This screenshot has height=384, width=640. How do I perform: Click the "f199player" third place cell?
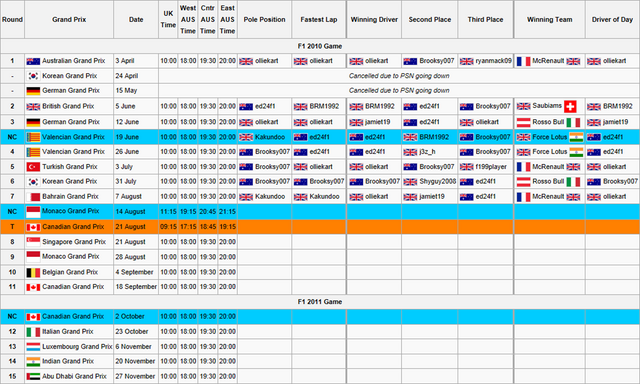(x=485, y=166)
